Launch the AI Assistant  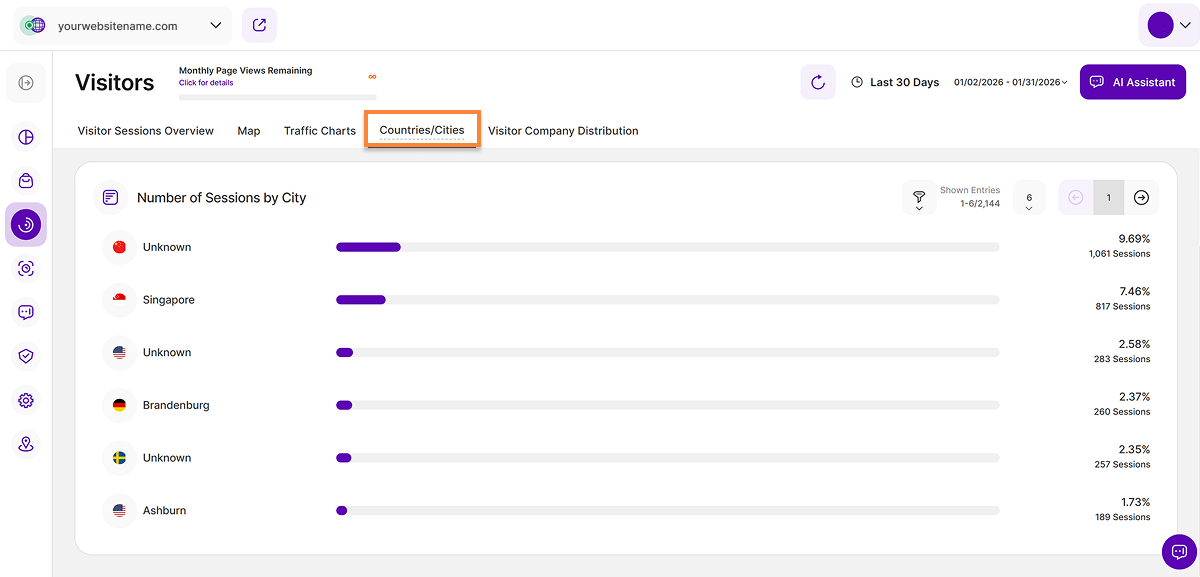pyautogui.click(x=1132, y=82)
